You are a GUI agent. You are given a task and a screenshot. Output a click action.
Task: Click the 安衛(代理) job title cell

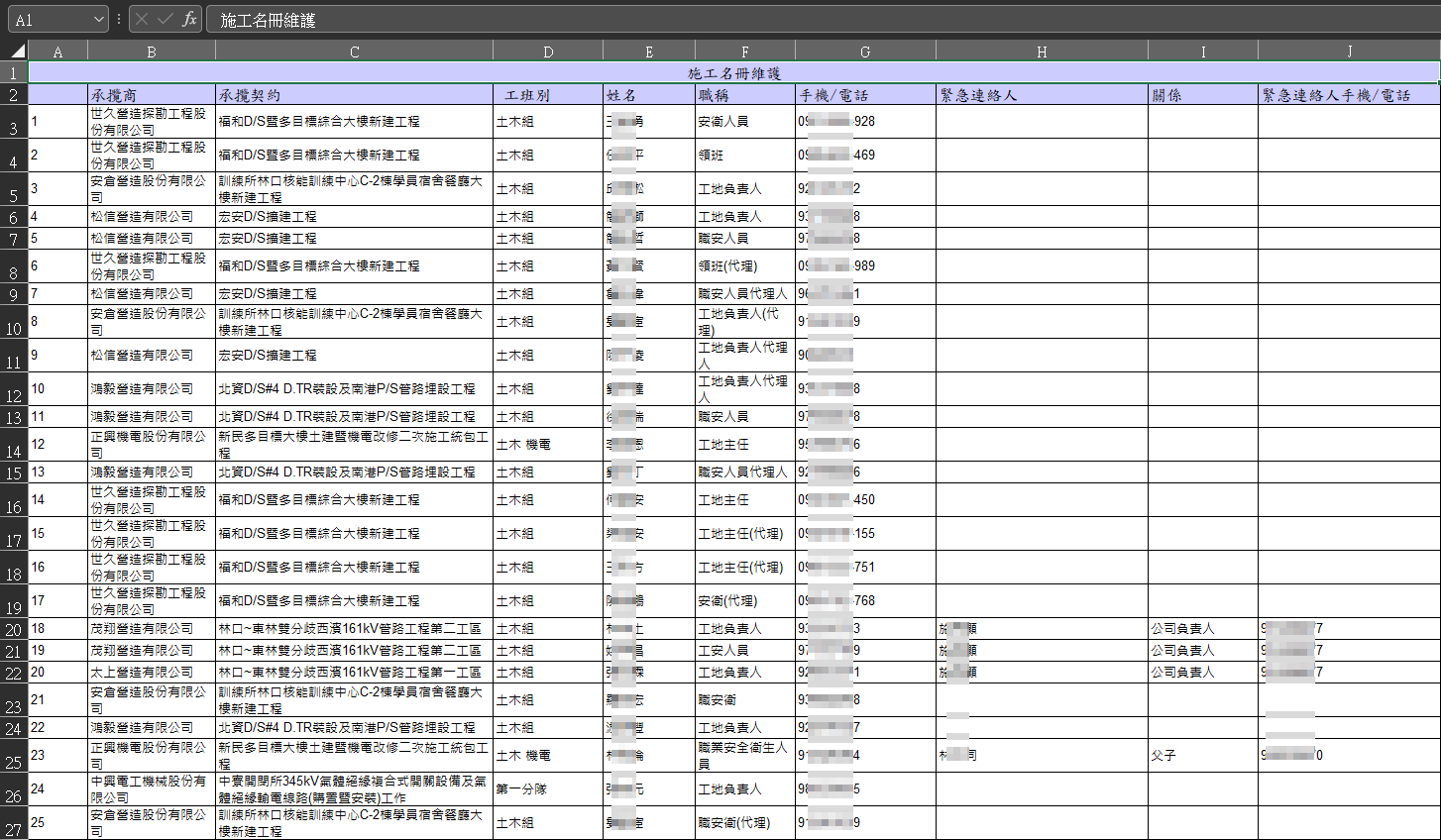(x=745, y=601)
